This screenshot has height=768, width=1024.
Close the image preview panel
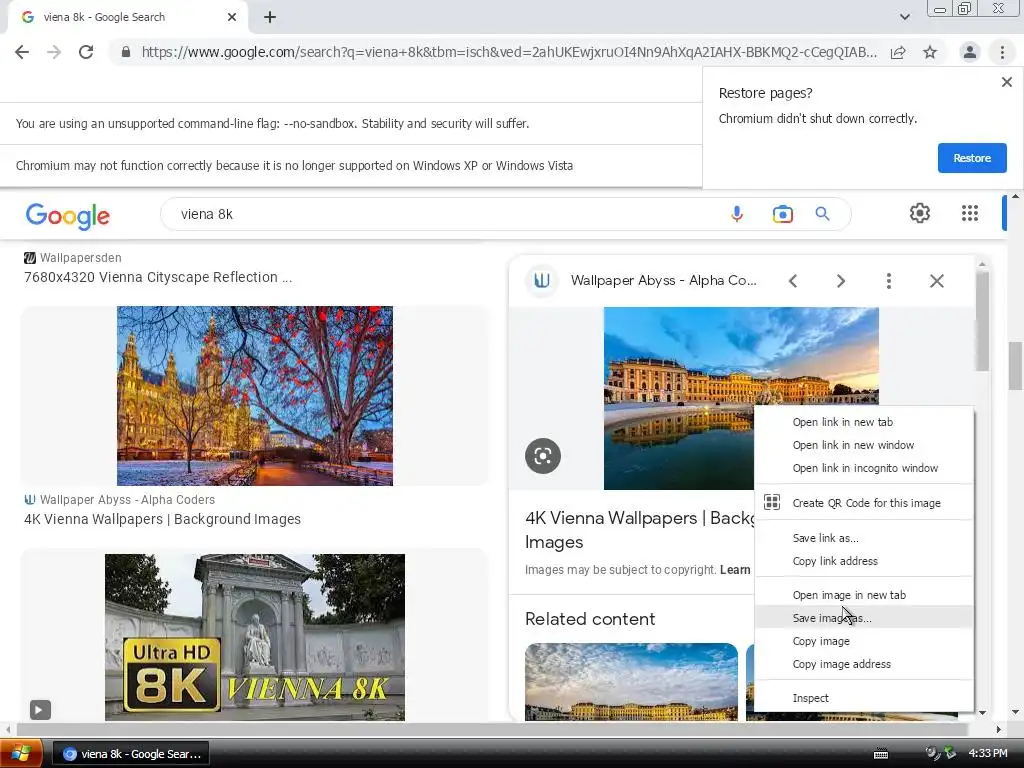936,281
